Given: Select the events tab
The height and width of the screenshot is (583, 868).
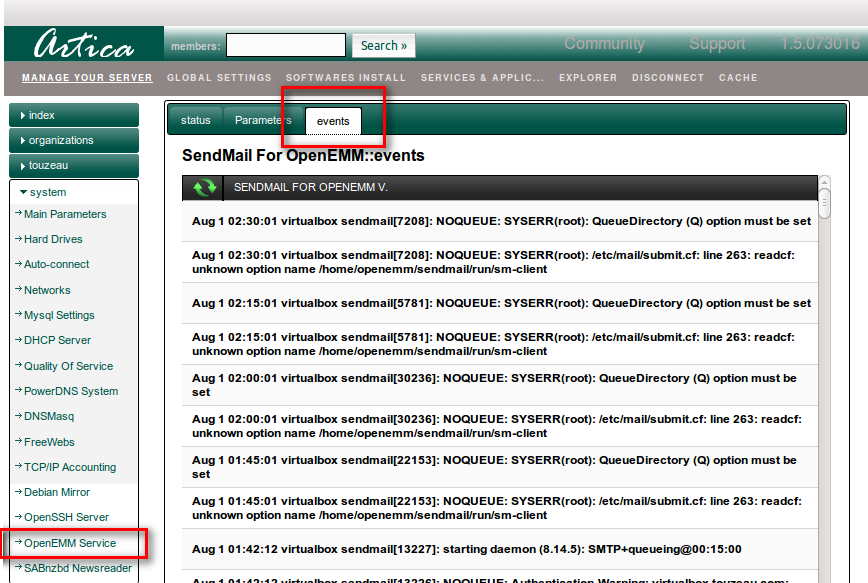Looking at the screenshot, I should [333, 121].
